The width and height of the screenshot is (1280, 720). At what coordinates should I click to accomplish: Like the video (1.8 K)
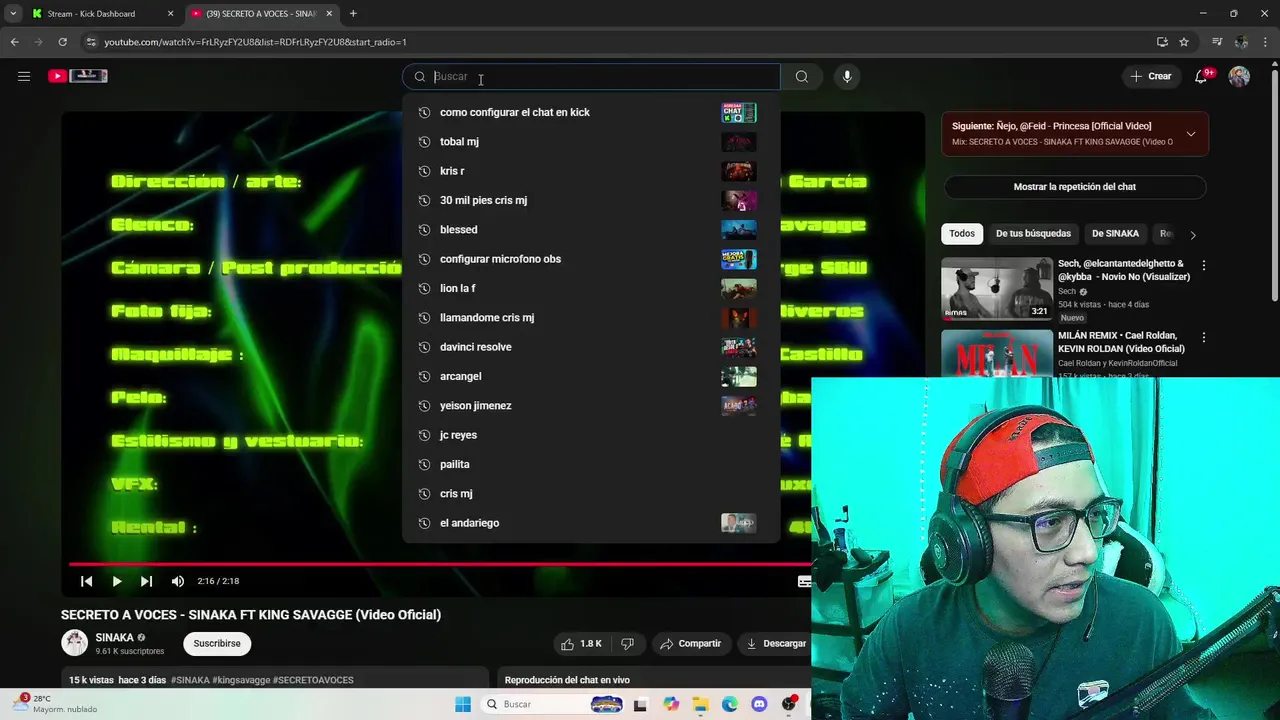pos(581,644)
